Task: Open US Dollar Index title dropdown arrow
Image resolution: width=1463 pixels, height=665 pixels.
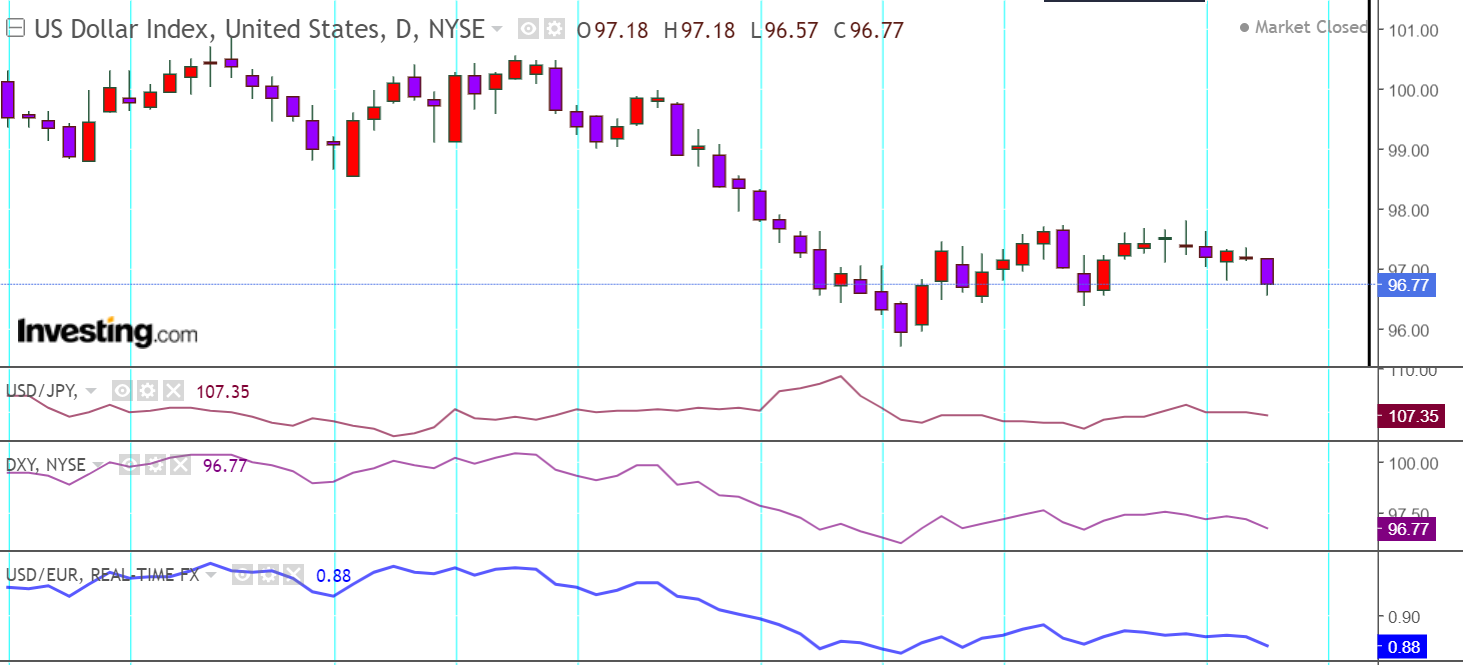Action: (x=496, y=30)
